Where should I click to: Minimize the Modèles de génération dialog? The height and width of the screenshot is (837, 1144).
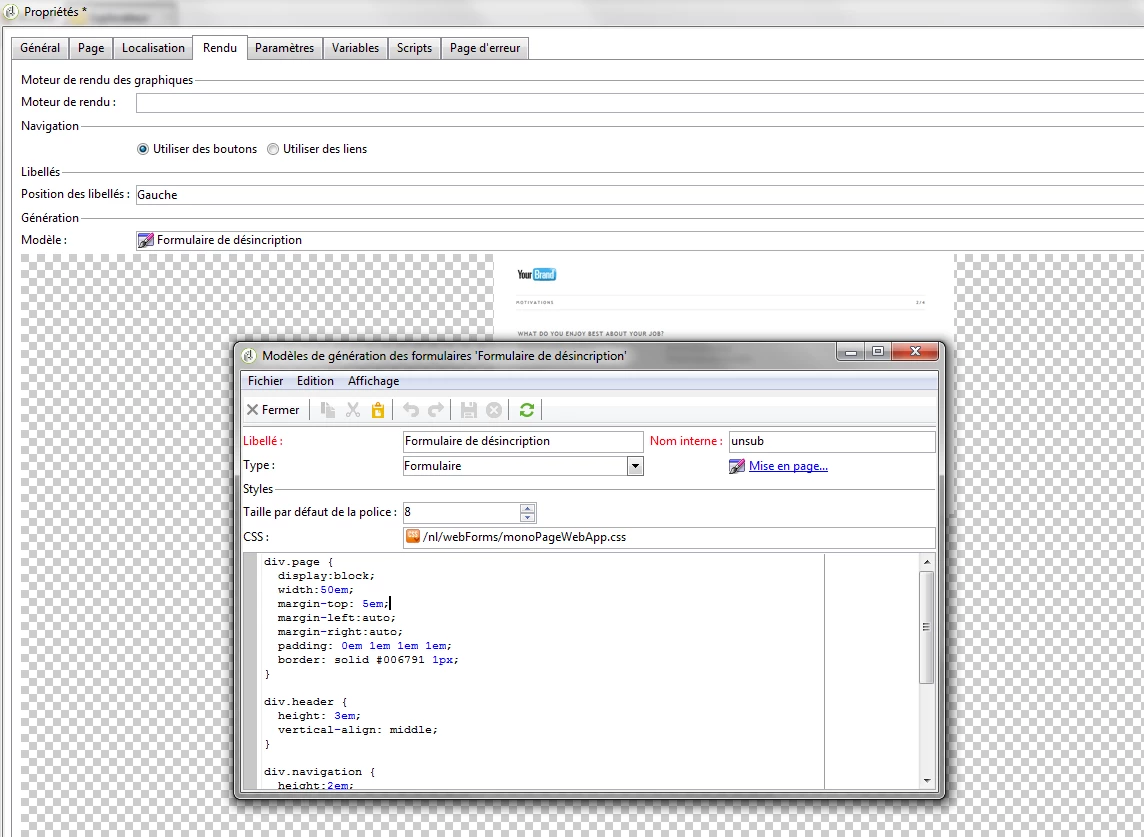point(851,352)
